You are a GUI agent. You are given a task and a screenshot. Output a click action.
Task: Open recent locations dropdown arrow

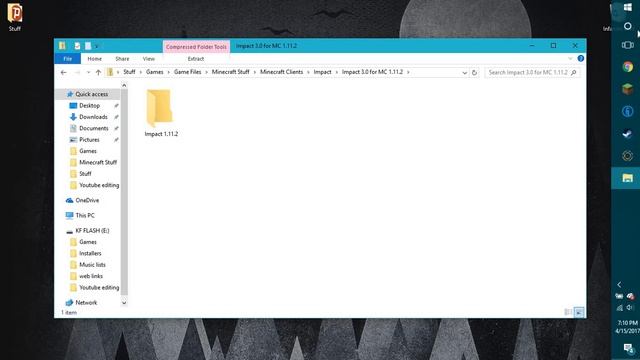(x=88, y=72)
